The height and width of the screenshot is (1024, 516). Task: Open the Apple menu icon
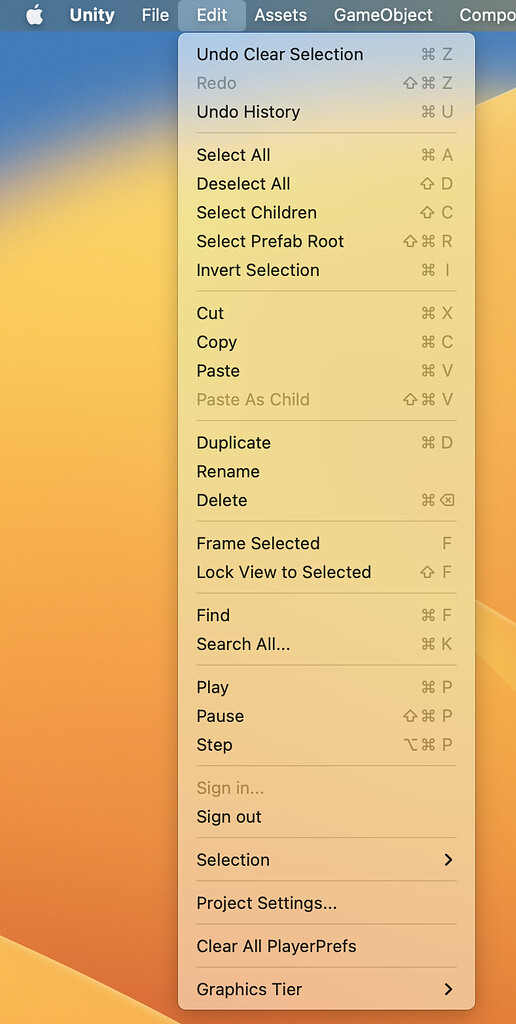pos(35,14)
